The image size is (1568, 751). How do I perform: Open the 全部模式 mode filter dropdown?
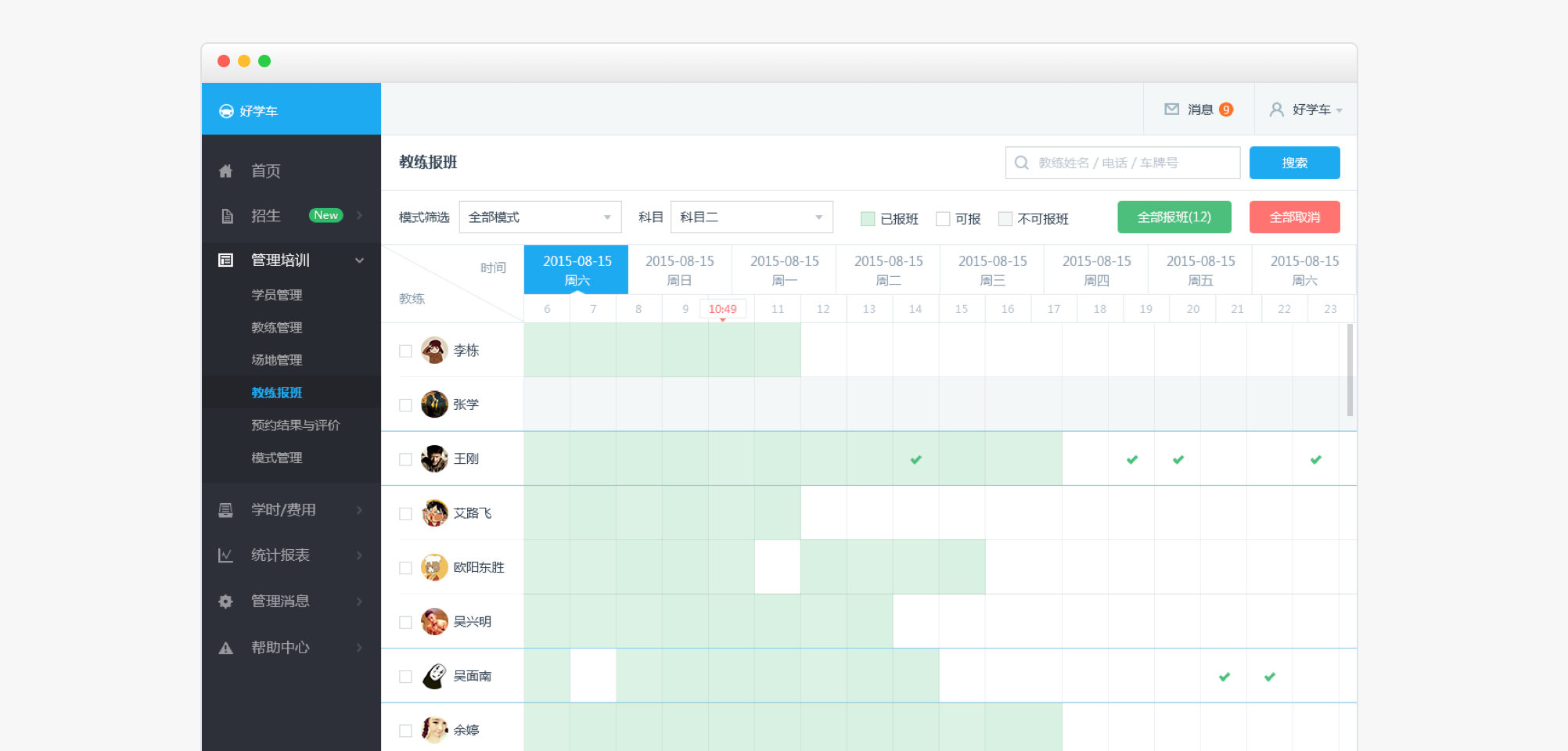(x=540, y=217)
